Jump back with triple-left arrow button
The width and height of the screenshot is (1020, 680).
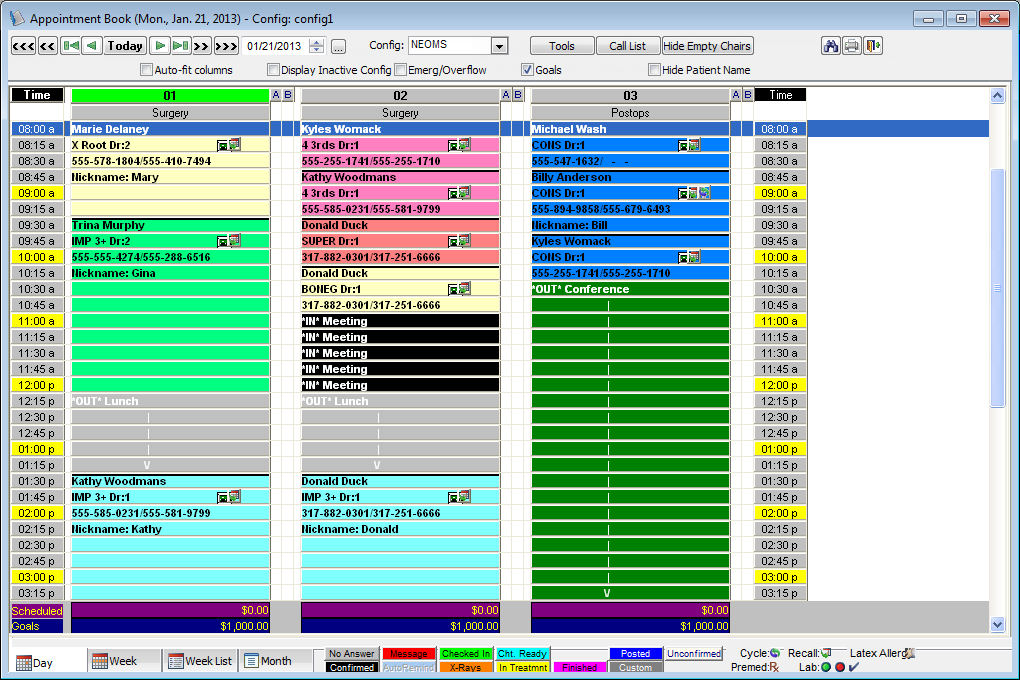(x=23, y=46)
